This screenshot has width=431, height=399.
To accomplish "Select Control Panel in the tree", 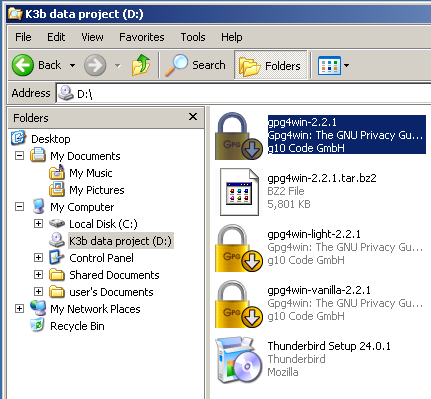I will tap(101, 258).
